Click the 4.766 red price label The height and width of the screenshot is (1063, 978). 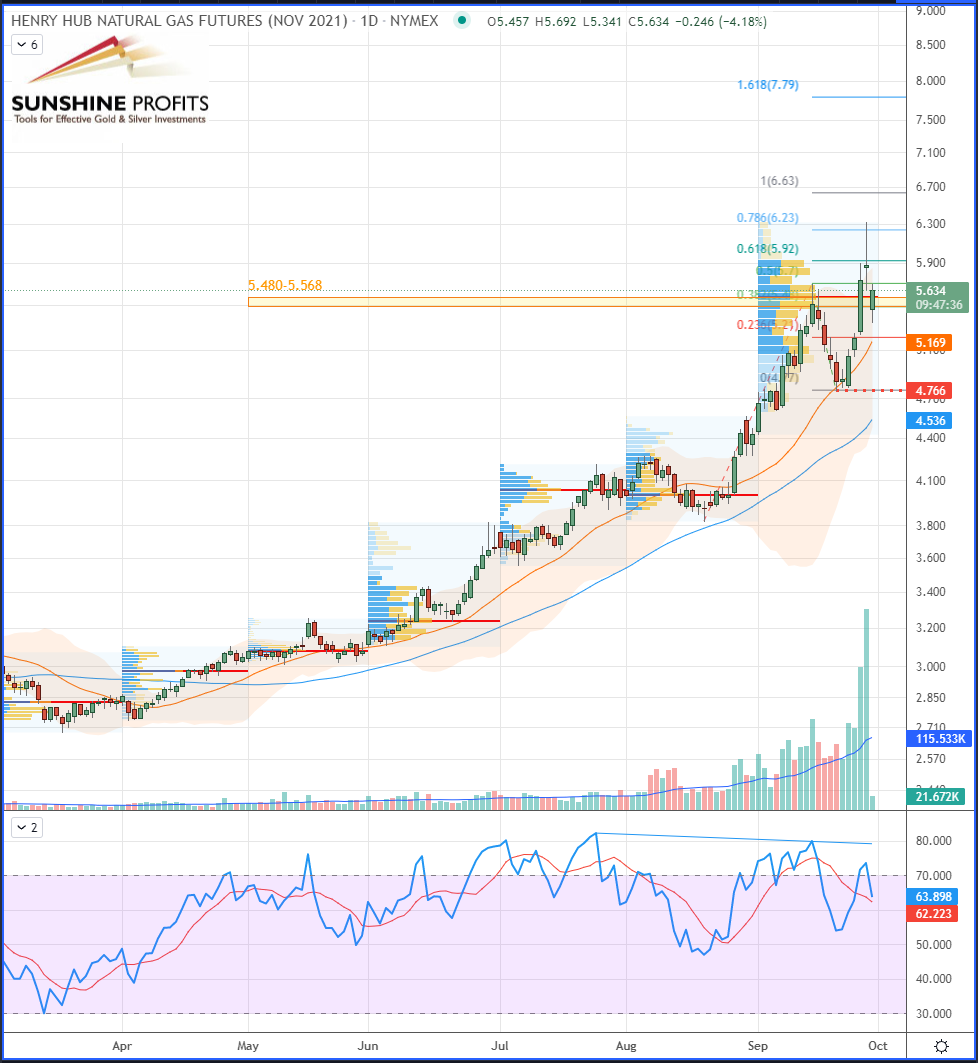929,391
